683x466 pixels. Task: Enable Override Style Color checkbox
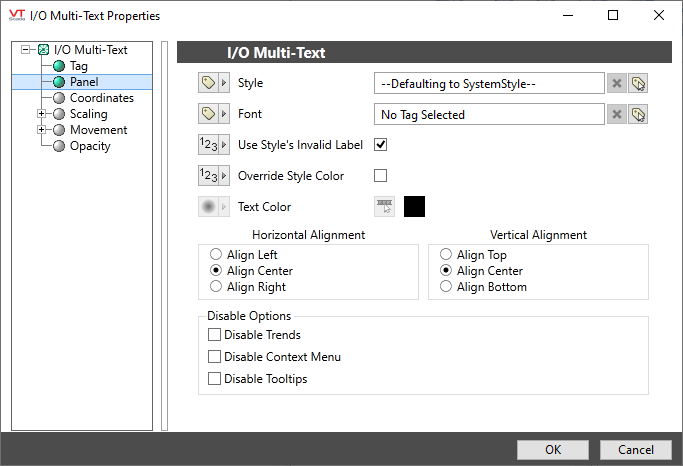pos(380,176)
